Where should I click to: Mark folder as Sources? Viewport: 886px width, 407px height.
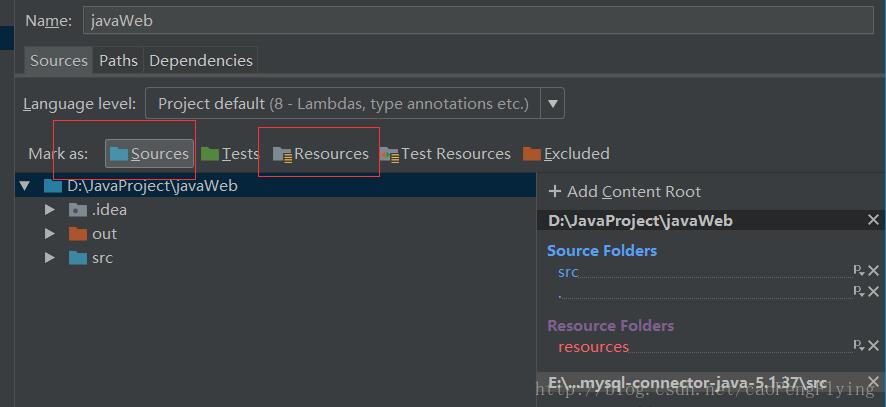click(x=149, y=154)
